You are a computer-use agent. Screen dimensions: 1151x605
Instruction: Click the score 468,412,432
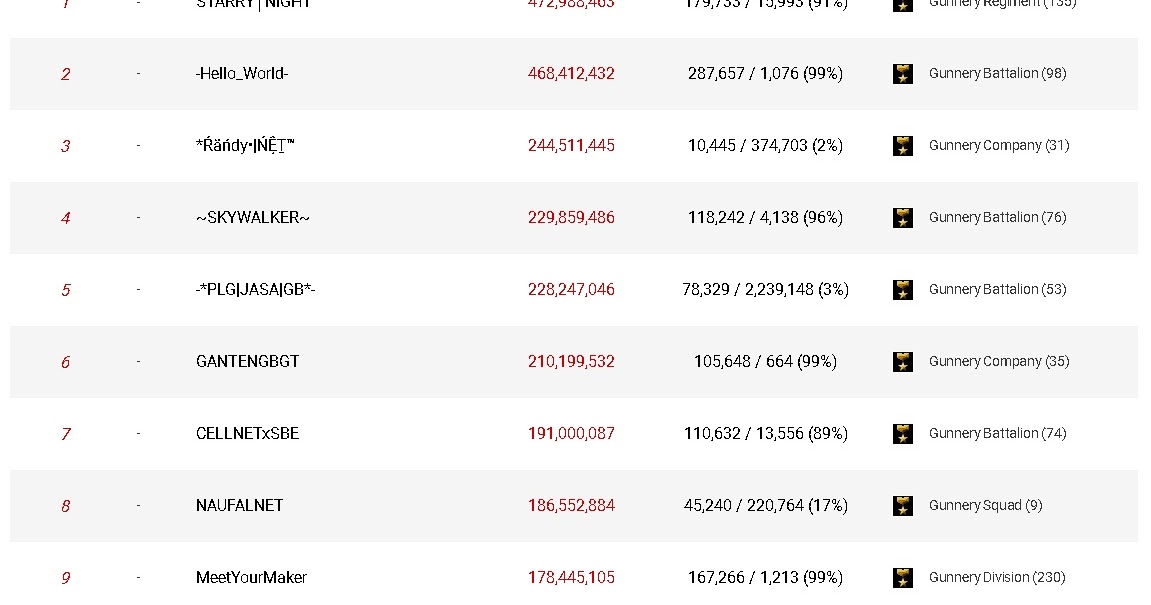[x=571, y=74]
